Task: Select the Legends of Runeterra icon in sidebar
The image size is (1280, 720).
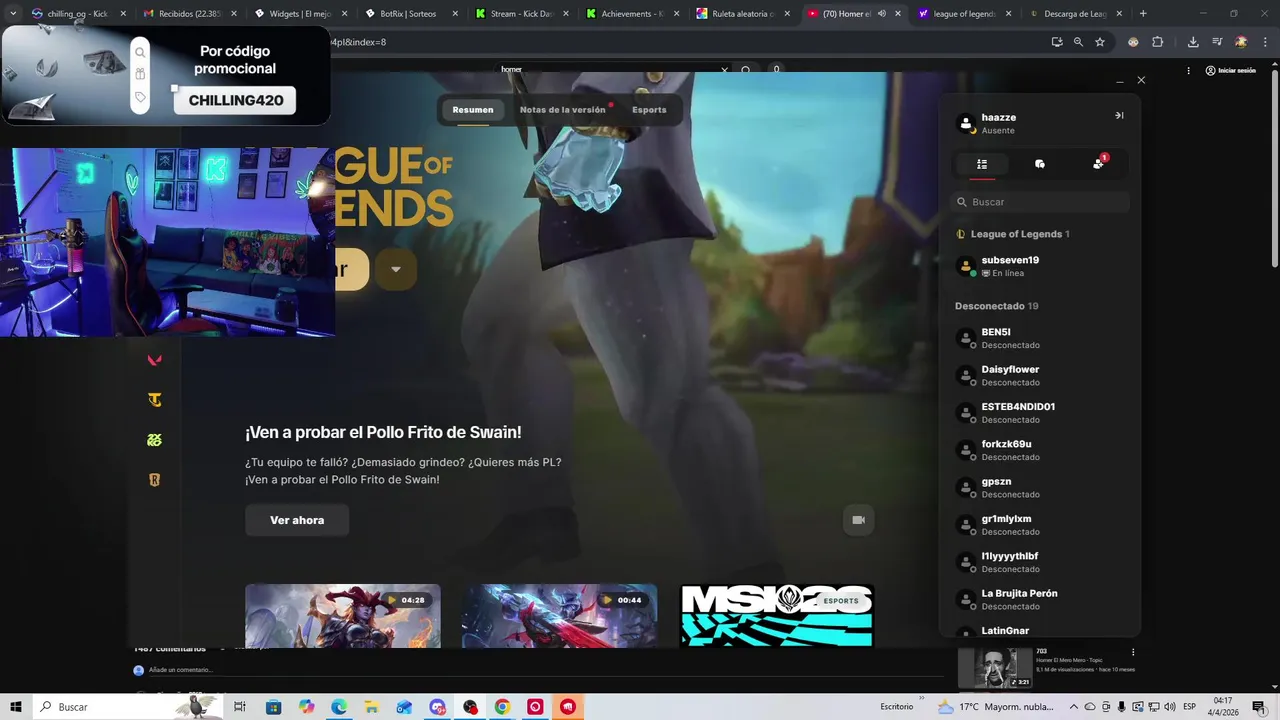Action: (x=154, y=480)
